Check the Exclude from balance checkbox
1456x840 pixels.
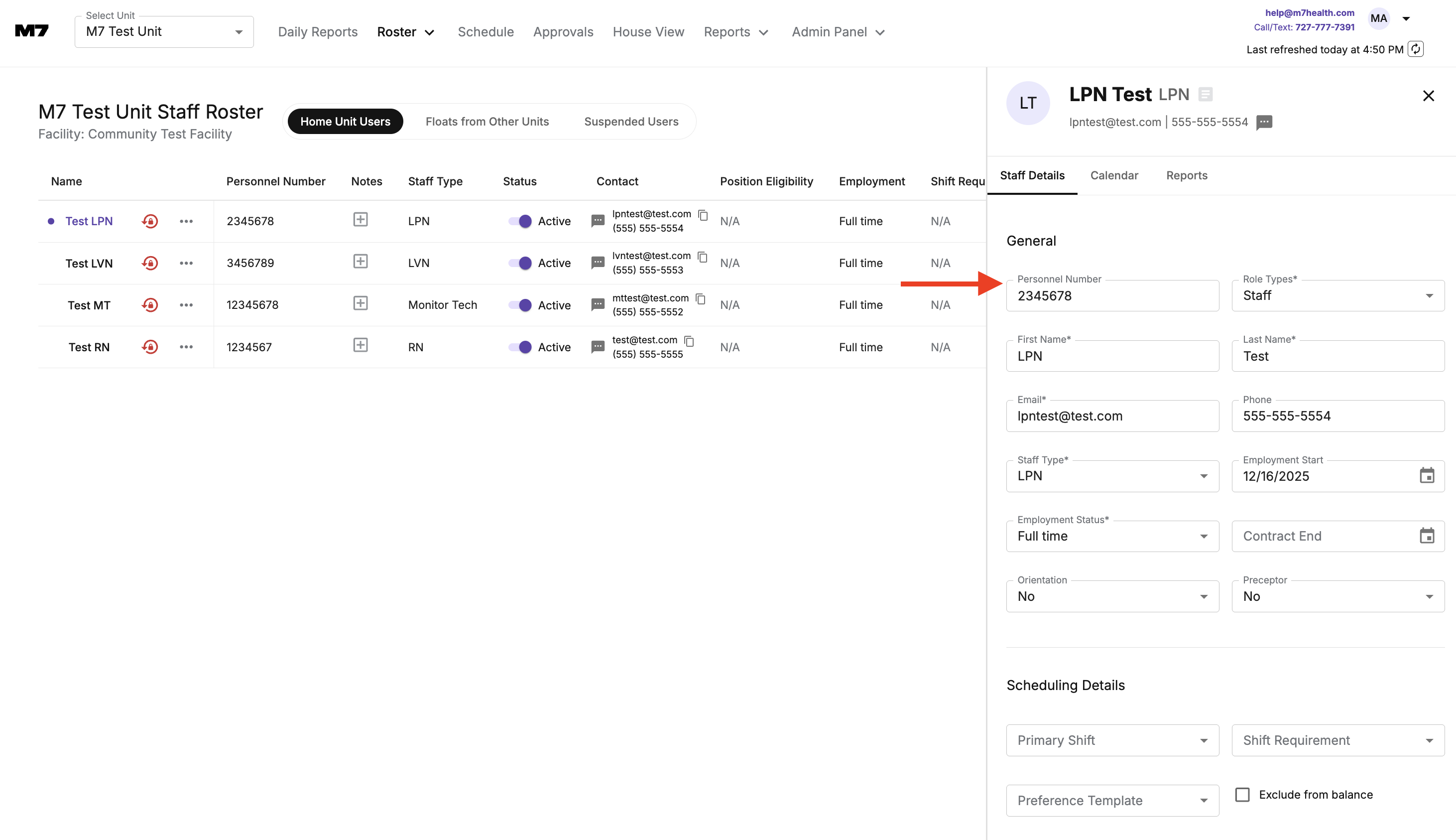[1243, 795]
